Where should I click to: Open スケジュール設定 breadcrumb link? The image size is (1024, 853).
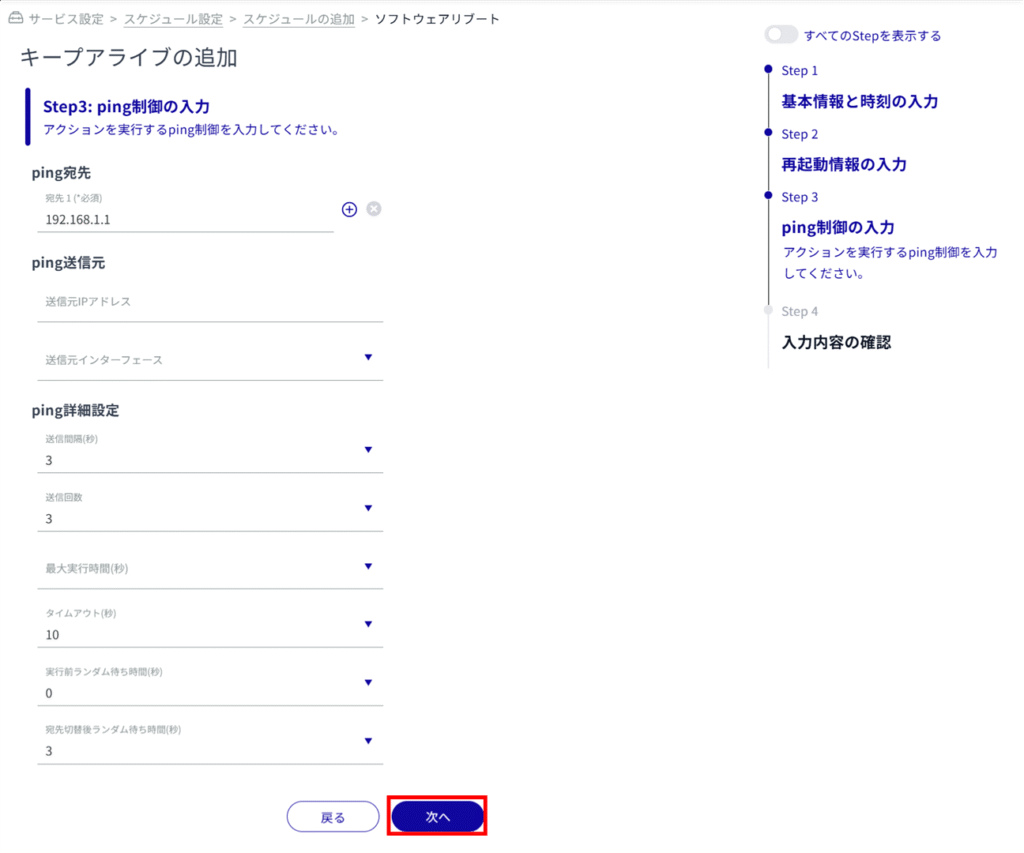pyautogui.click(x=173, y=19)
